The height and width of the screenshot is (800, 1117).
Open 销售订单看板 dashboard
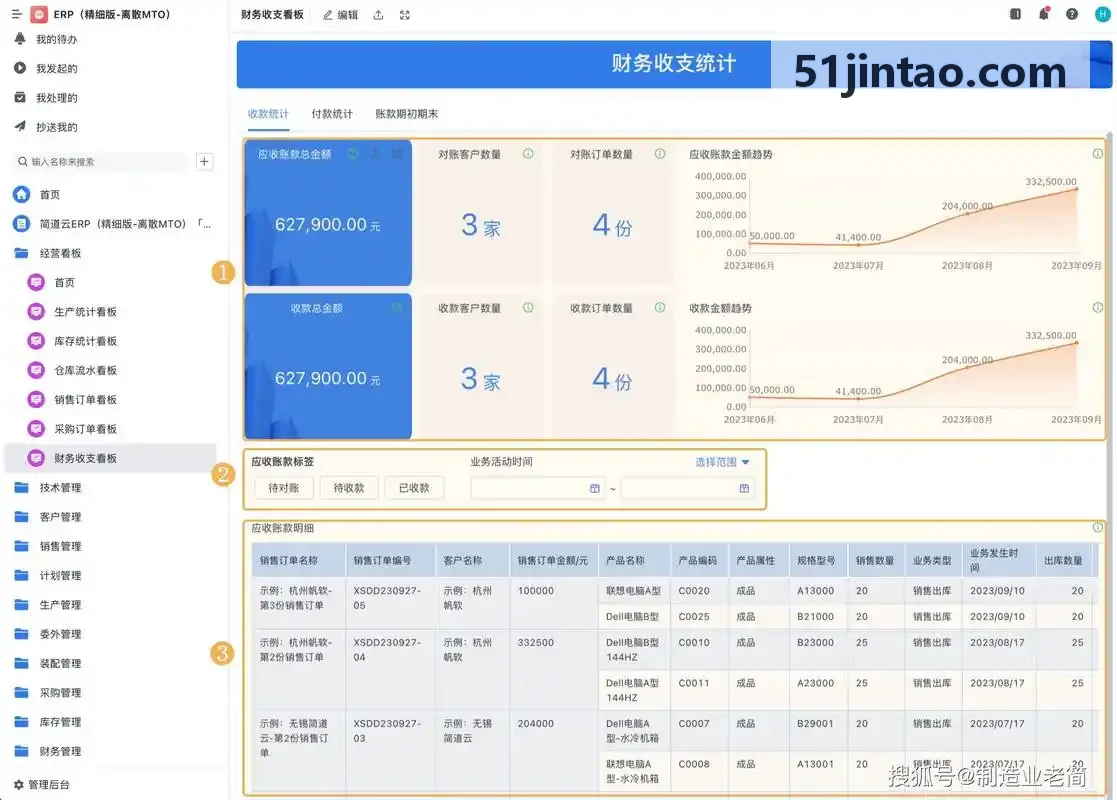pyautogui.click(x=85, y=399)
